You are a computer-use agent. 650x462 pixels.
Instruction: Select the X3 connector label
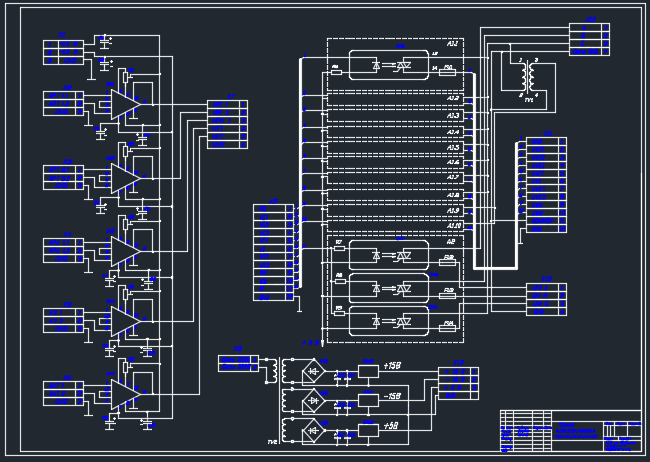point(67,161)
